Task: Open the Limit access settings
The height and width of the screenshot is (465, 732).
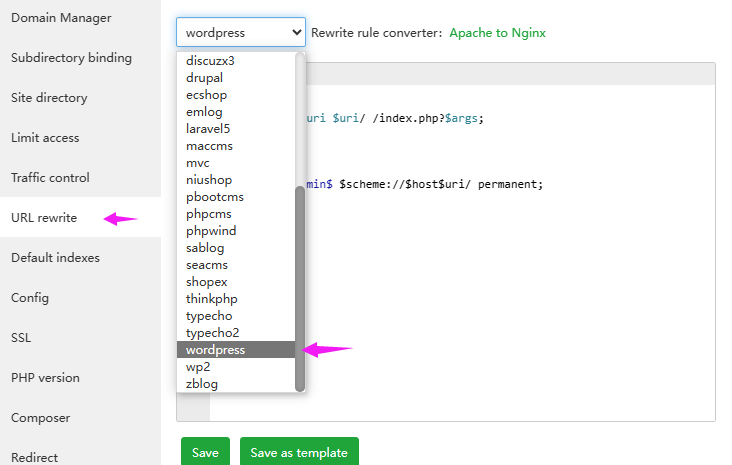Action: pos(45,138)
